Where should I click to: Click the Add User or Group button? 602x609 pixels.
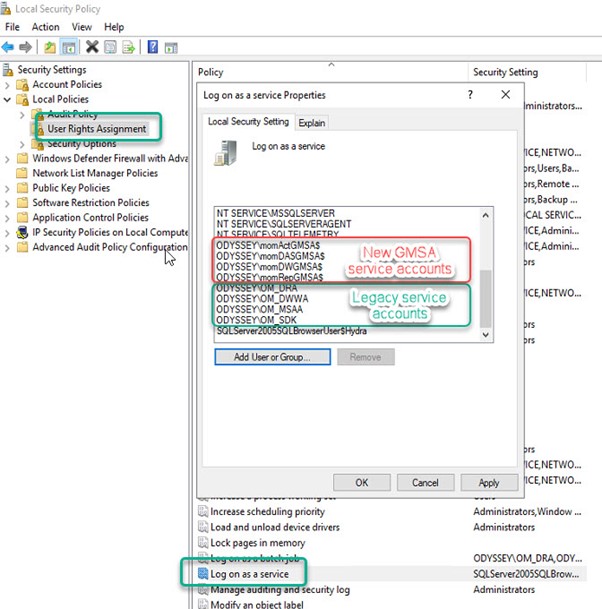[273, 357]
